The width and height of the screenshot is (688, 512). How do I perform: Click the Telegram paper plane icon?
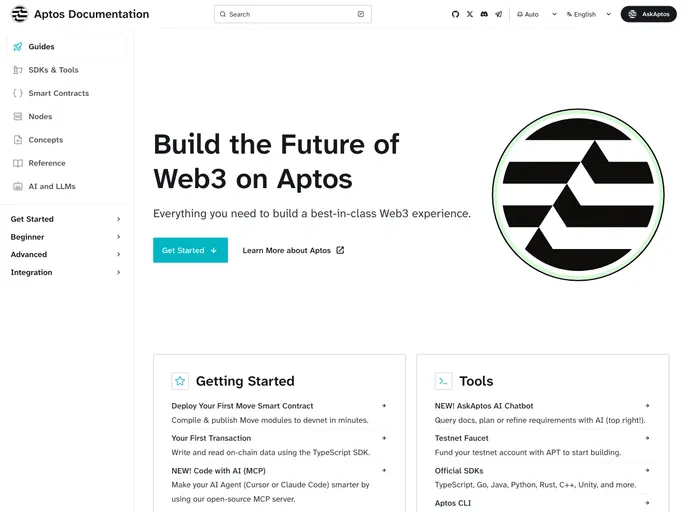498,14
